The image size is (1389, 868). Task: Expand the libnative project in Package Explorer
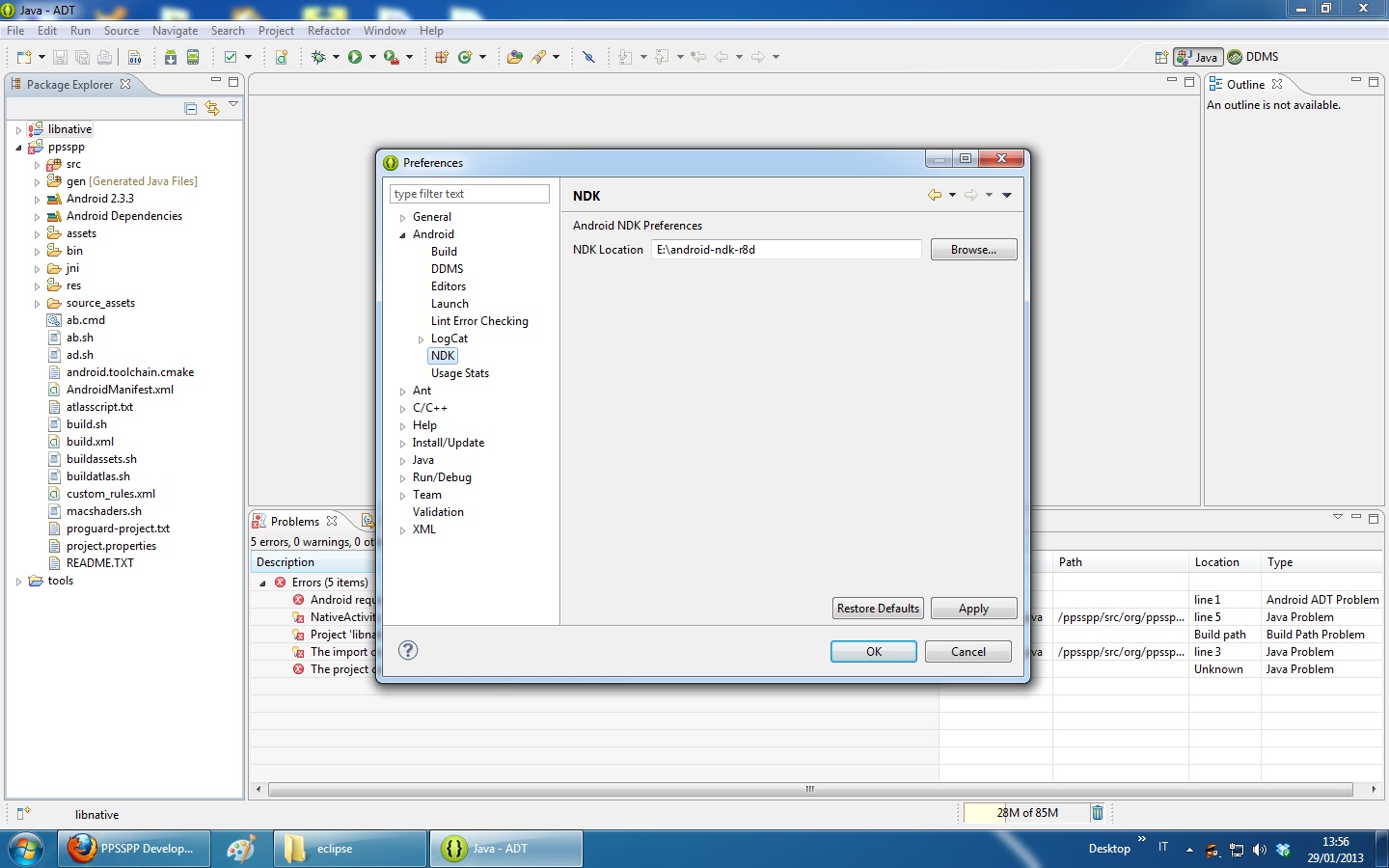coord(18,130)
